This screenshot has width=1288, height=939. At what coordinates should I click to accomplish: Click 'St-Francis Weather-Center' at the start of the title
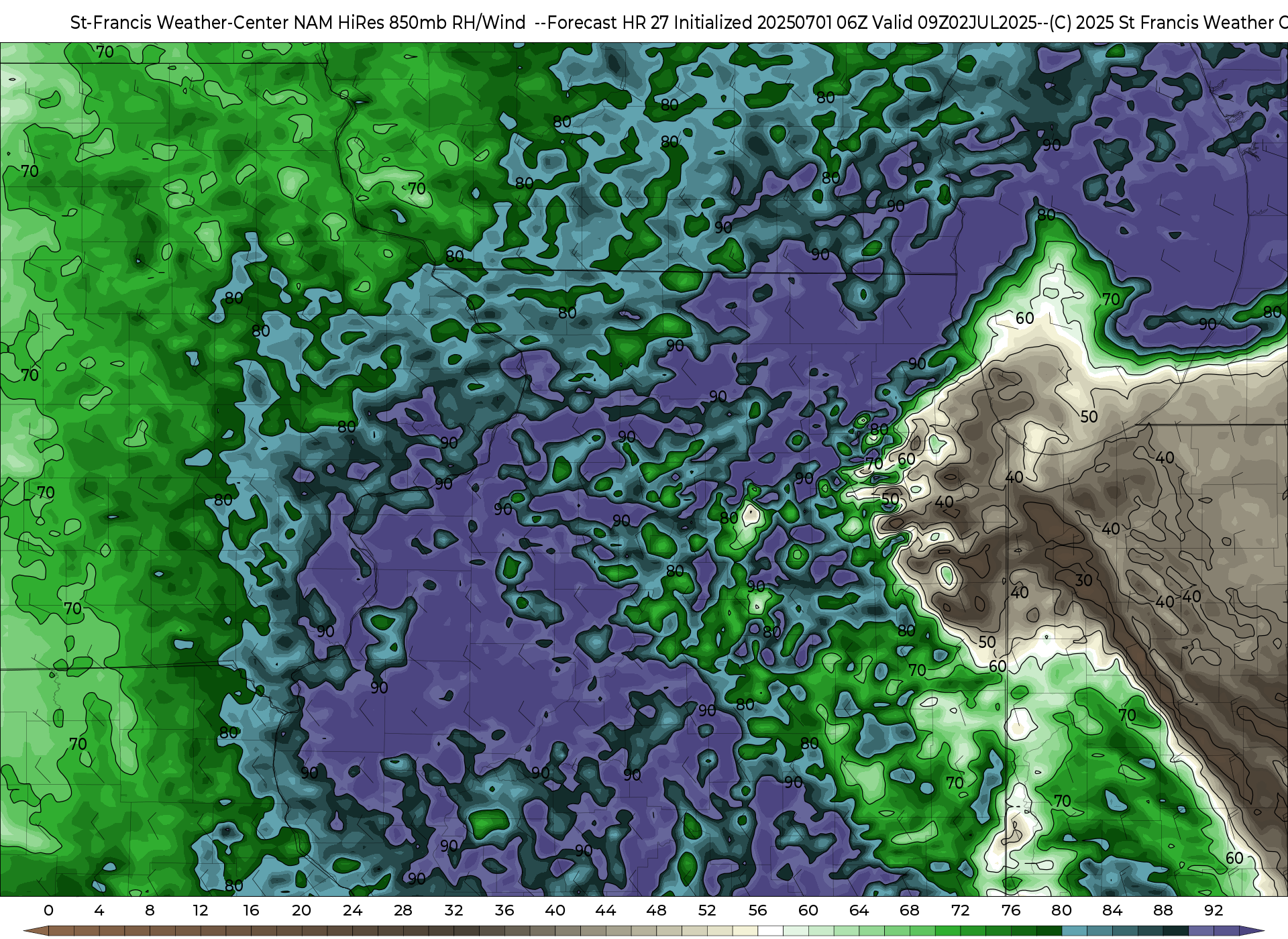click(180, 23)
